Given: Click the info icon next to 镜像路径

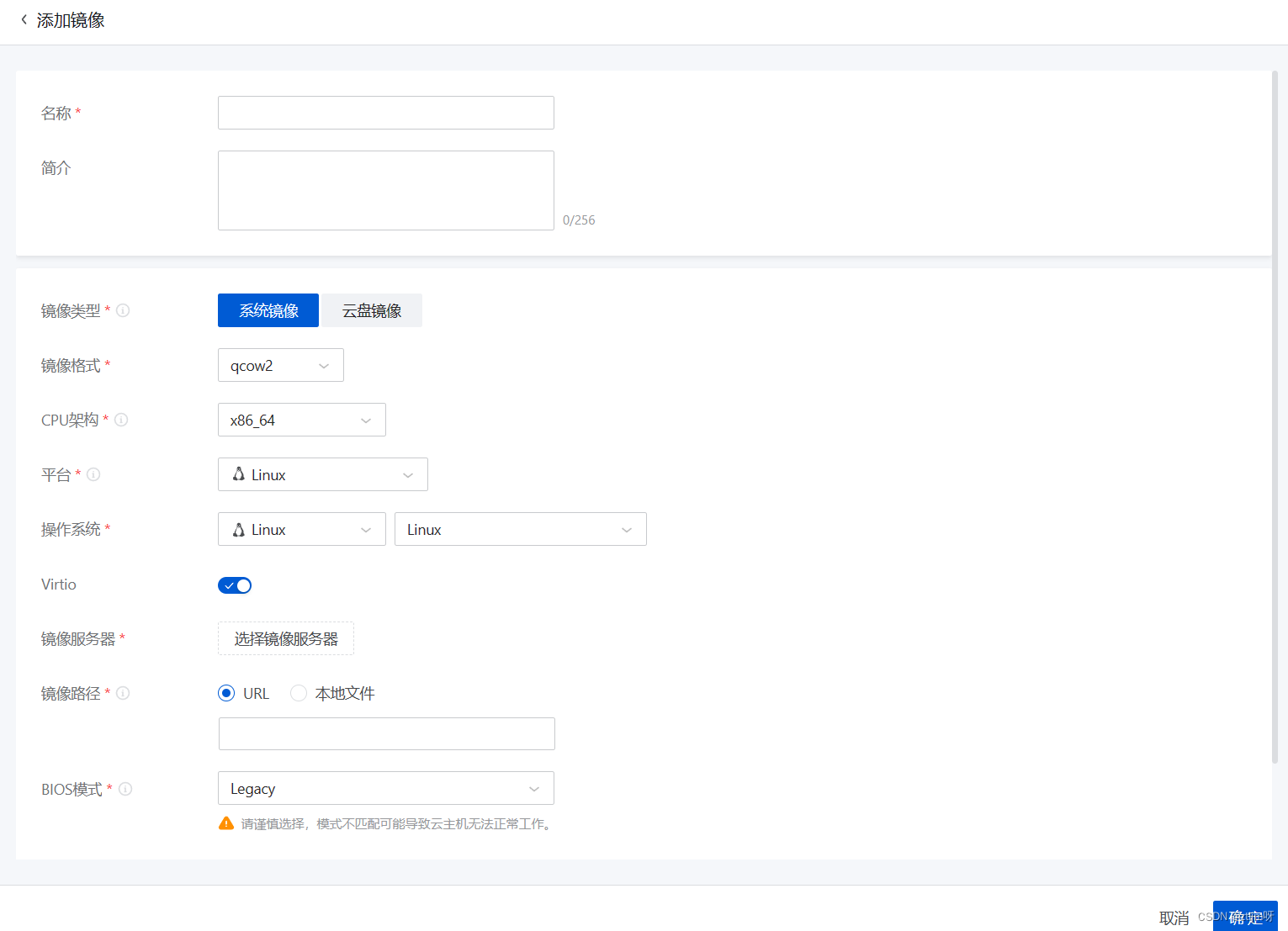Looking at the screenshot, I should click(x=123, y=693).
